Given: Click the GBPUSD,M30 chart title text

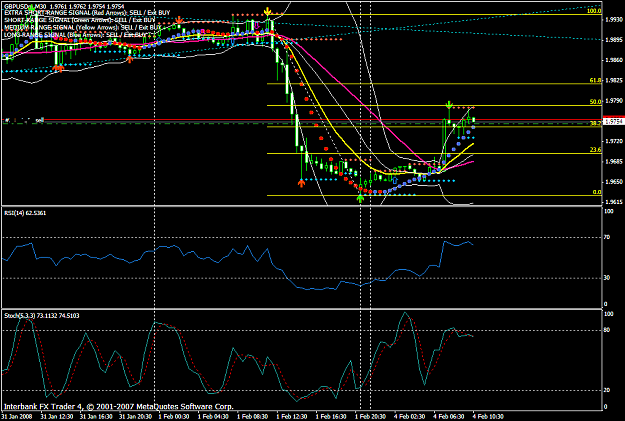Looking at the screenshot, I should pos(26,7).
